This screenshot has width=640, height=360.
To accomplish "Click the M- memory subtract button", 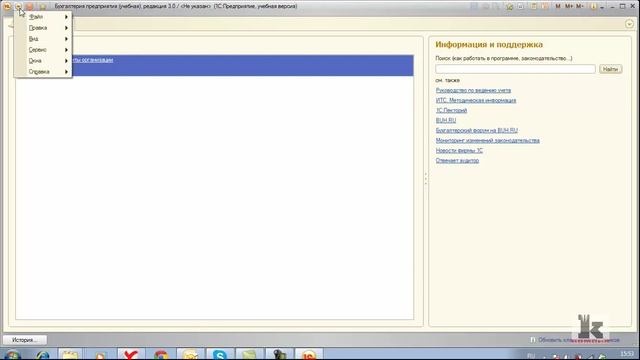I will [x=580, y=6].
